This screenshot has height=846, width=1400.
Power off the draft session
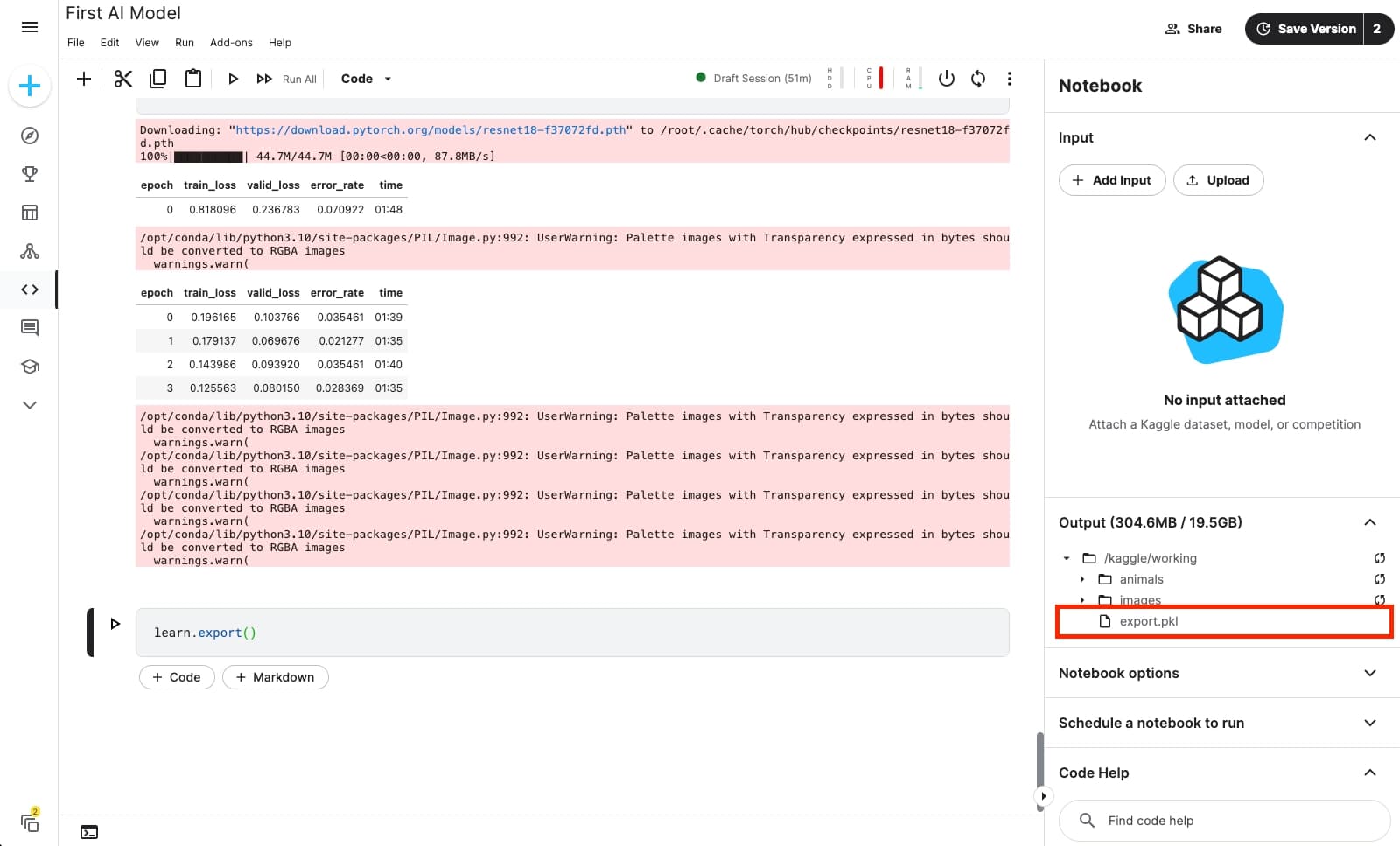946,78
